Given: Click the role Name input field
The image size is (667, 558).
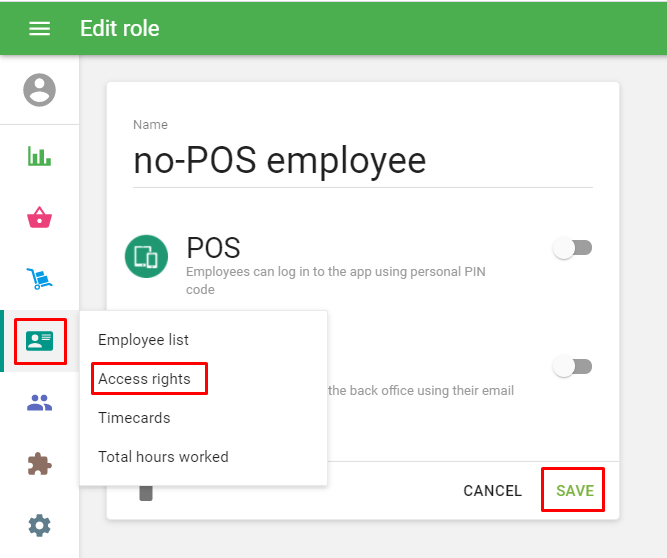Looking at the screenshot, I should [362, 161].
